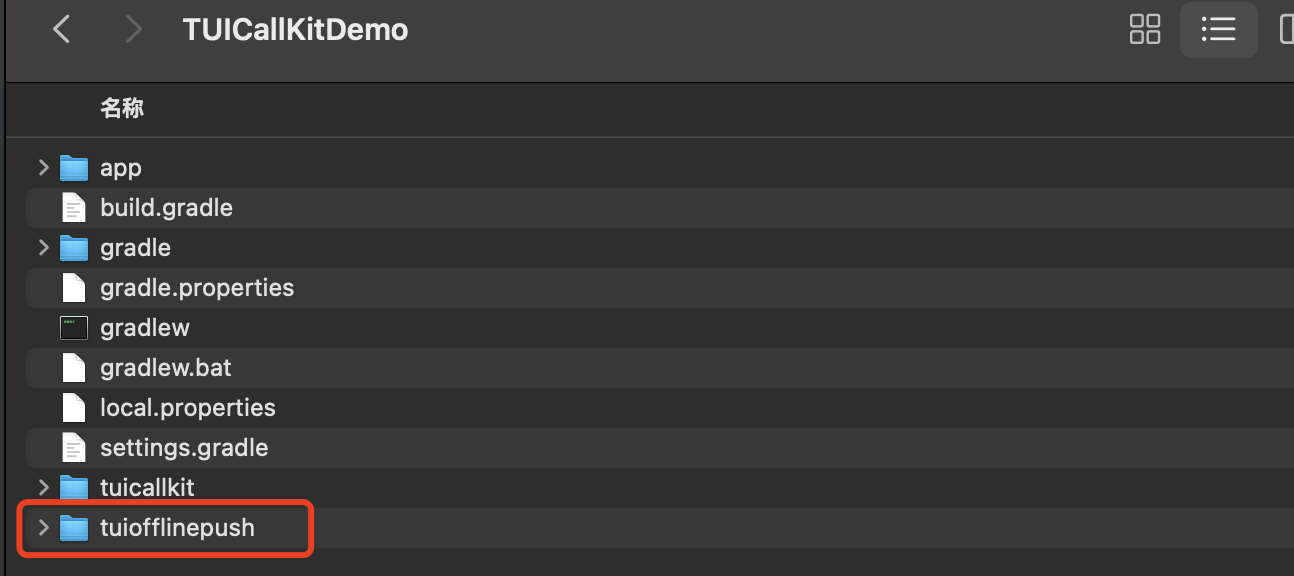Select the list view button
This screenshot has height=576, width=1294.
coord(1218,29)
